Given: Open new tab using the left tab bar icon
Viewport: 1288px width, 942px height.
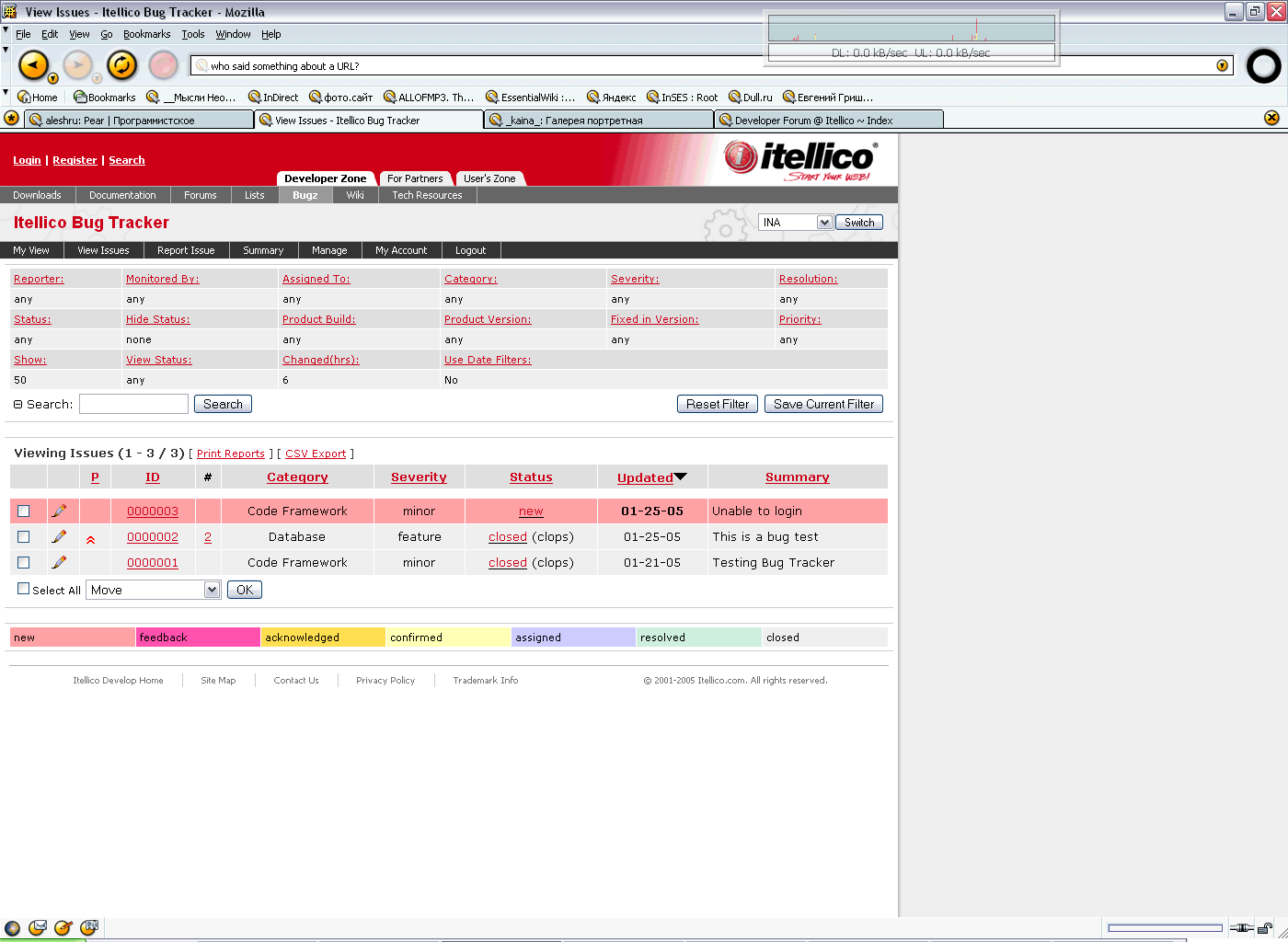Looking at the screenshot, I should (11, 119).
